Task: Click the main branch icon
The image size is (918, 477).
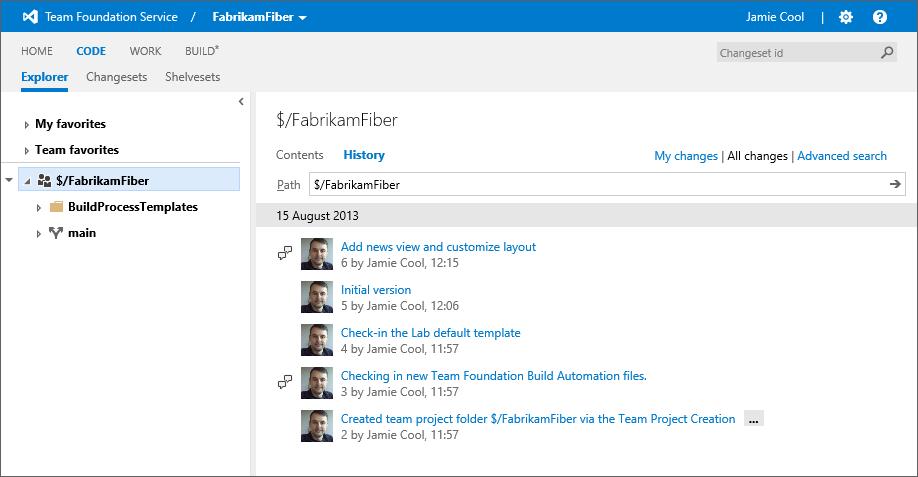Action: (x=56, y=233)
